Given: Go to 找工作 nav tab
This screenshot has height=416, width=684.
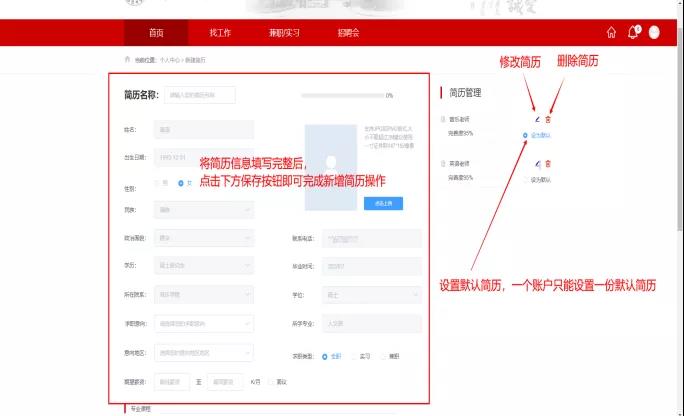Looking at the screenshot, I should (x=220, y=32).
